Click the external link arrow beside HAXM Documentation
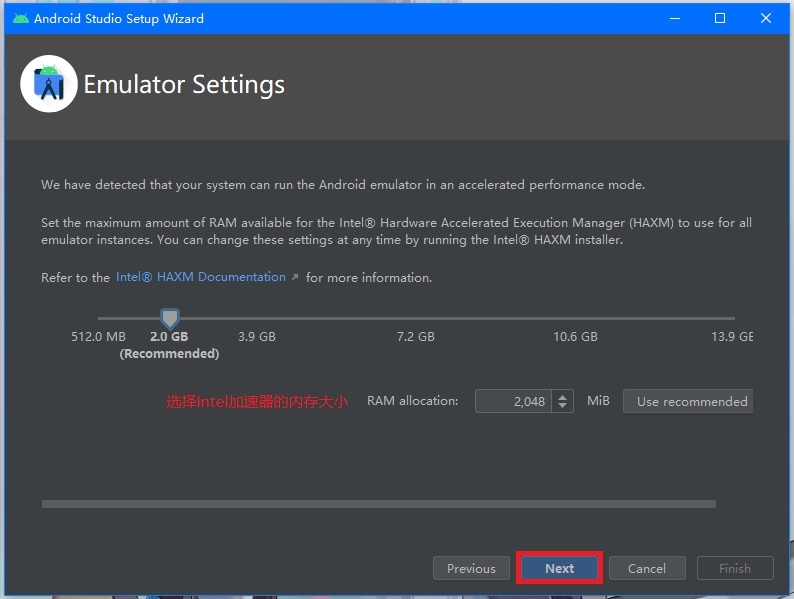Viewport: 794px width, 599px height. point(295,277)
